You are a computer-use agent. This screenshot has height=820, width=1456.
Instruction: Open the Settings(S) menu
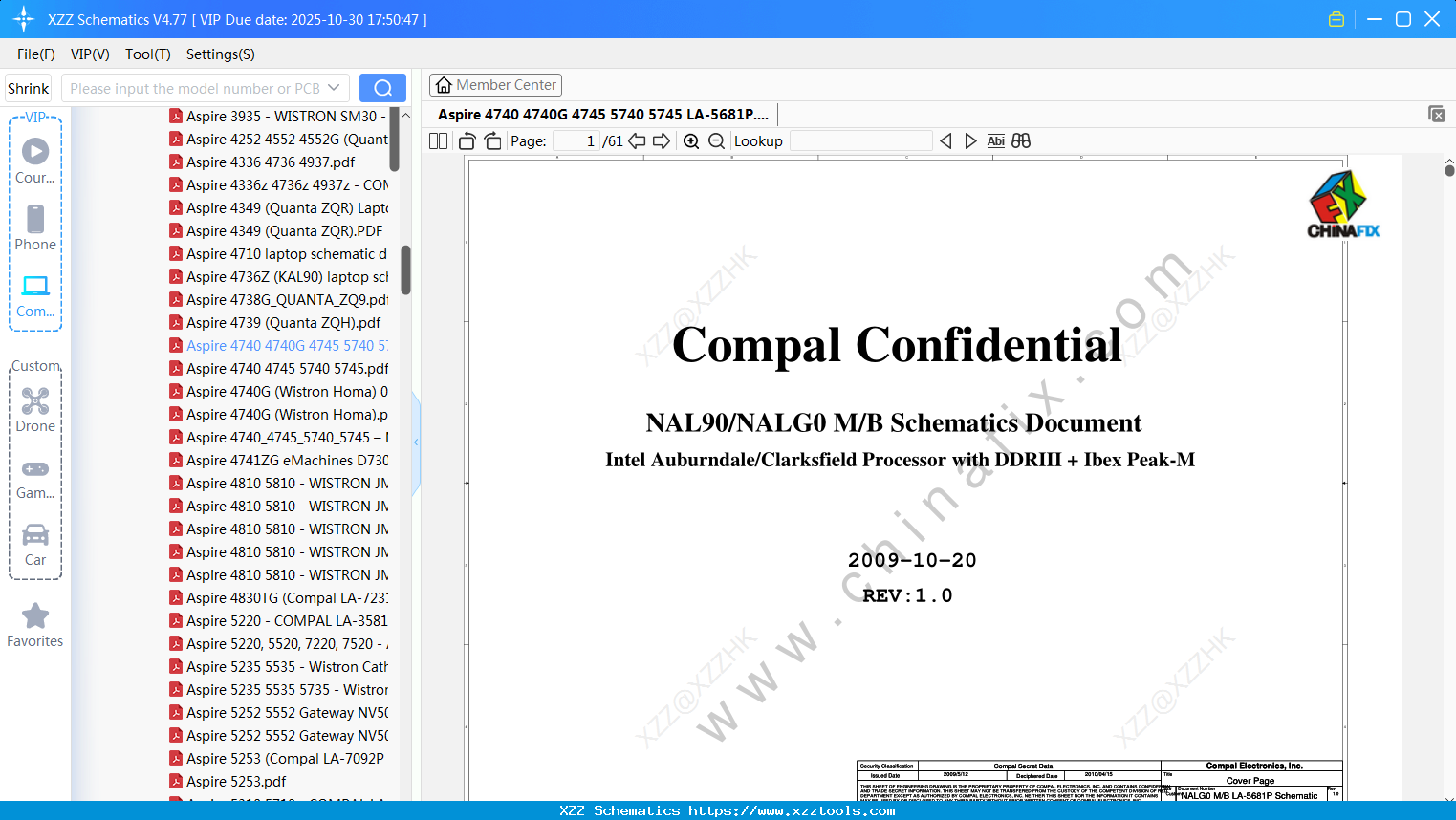click(221, 54)
